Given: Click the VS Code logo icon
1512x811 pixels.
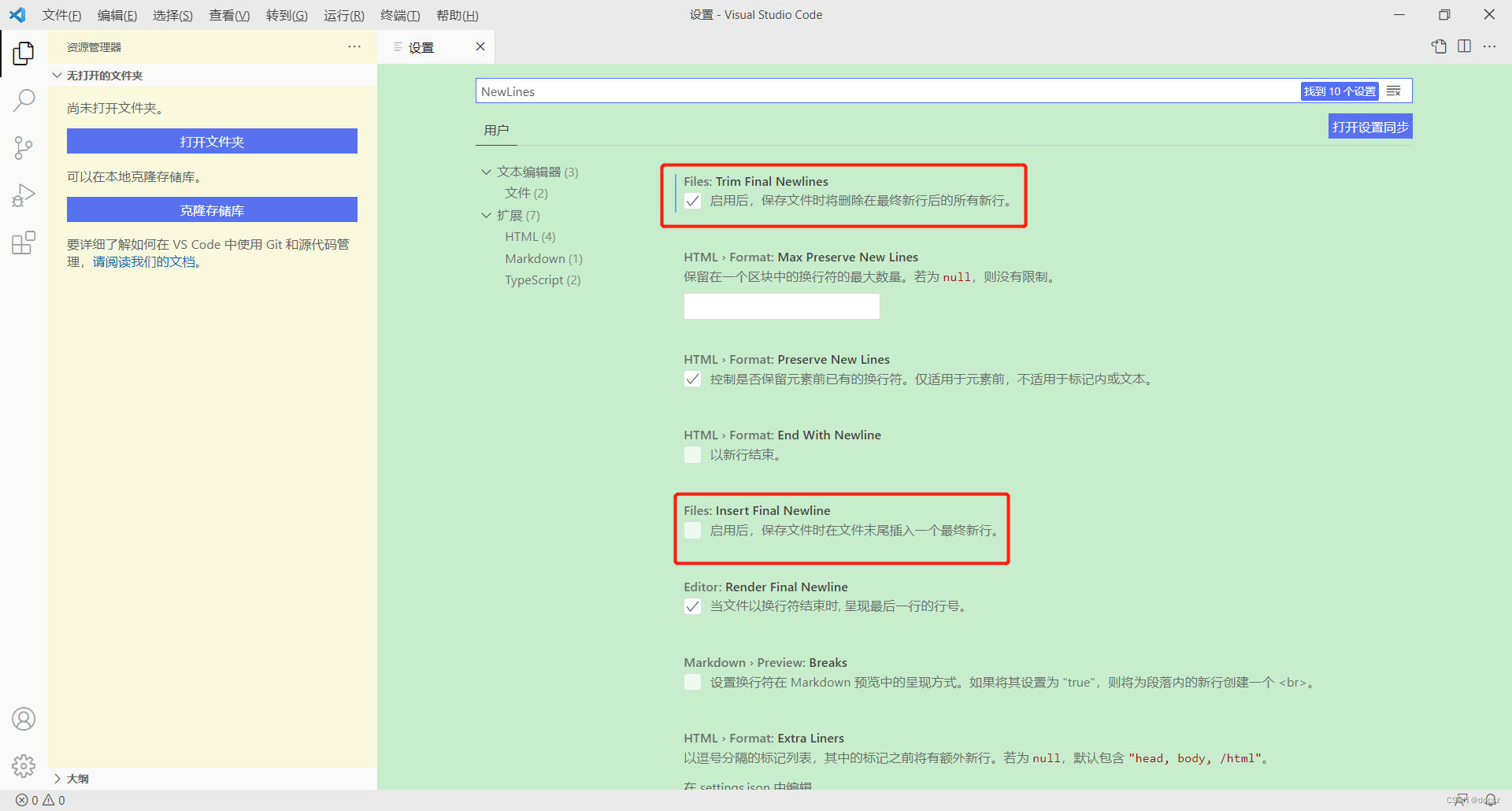Looking at the screenshot, I should (x=17, y=15).
